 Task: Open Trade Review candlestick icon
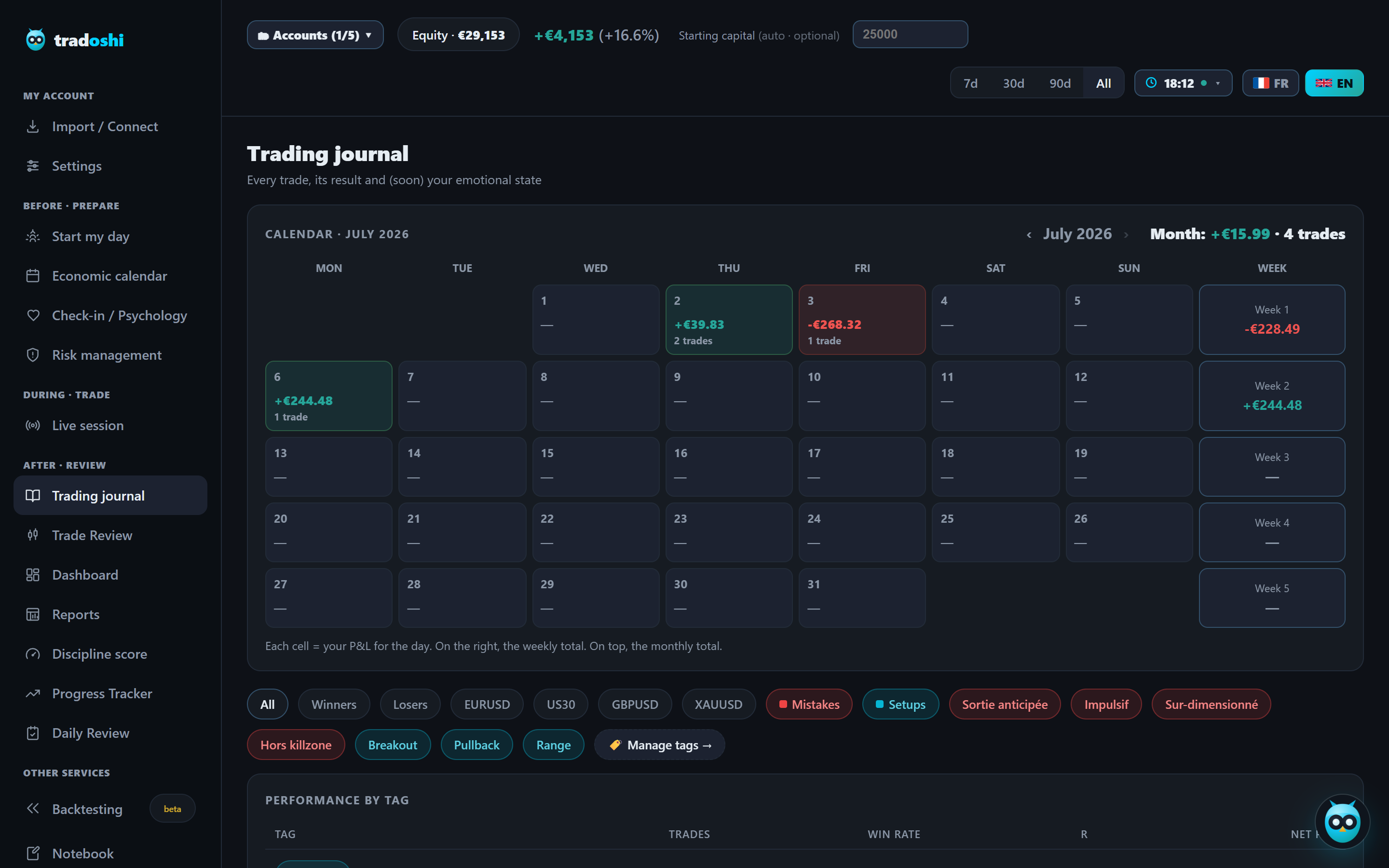(33, 535)
